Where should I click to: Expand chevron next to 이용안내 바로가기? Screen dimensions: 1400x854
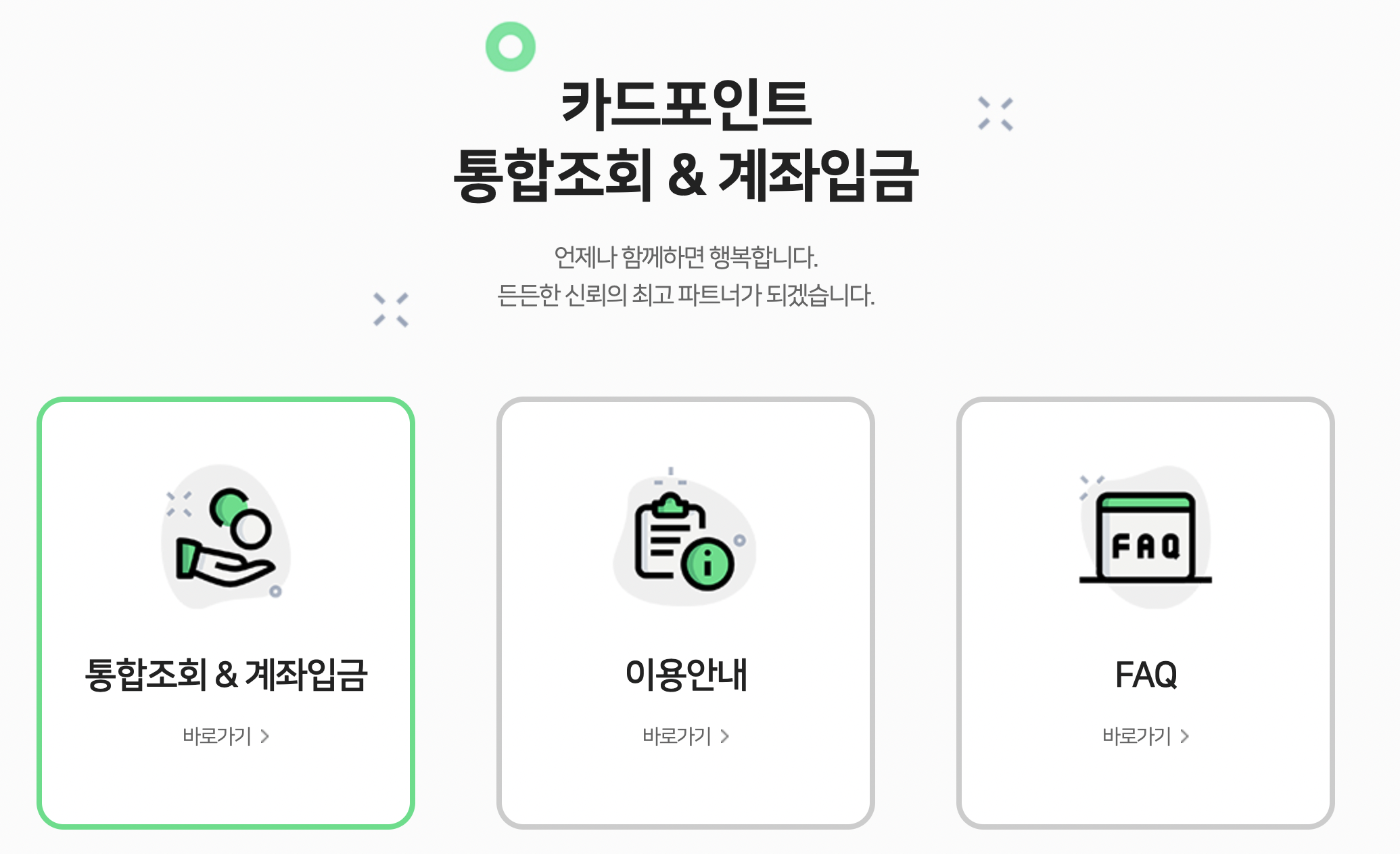click(x=725, y=736)
